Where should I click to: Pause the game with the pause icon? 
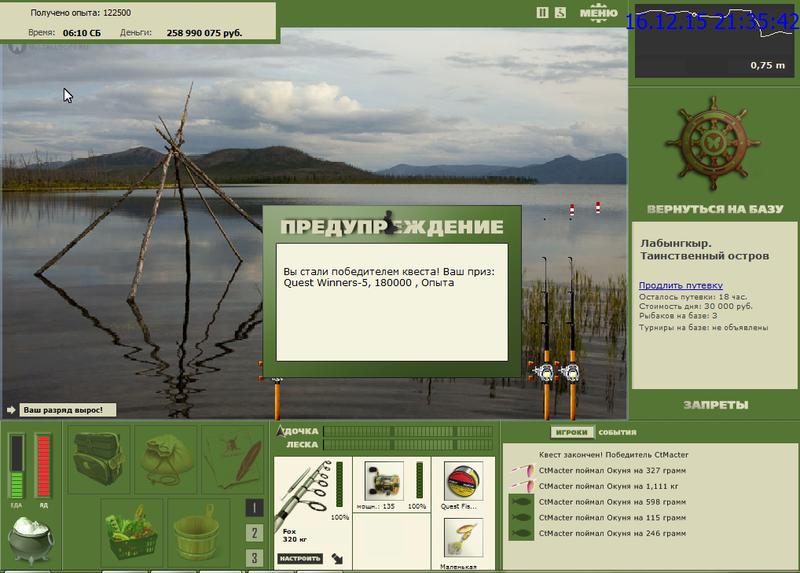coord(542,12)
